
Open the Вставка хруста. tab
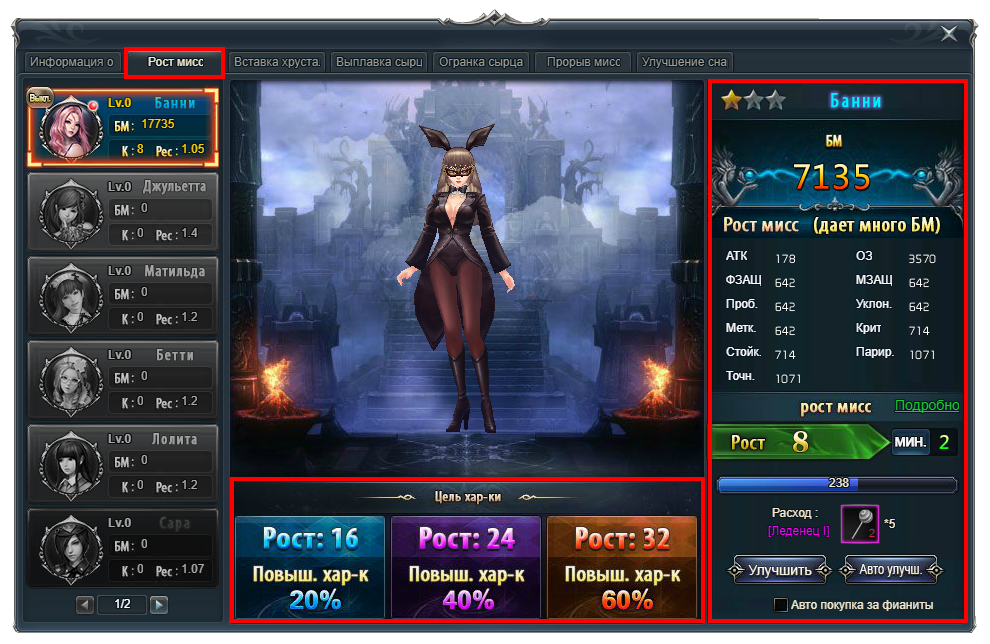point(277,62)
